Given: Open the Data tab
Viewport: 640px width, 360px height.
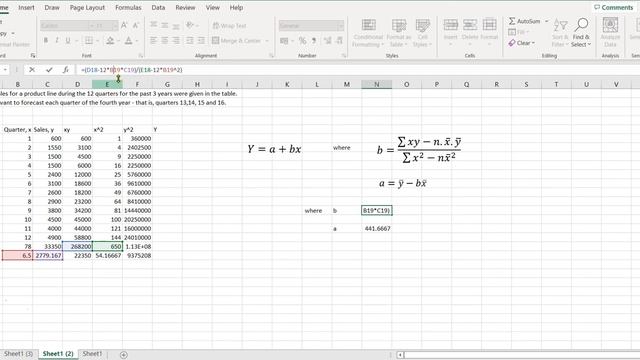Looking at the screenshot, I should pos(158,7).
